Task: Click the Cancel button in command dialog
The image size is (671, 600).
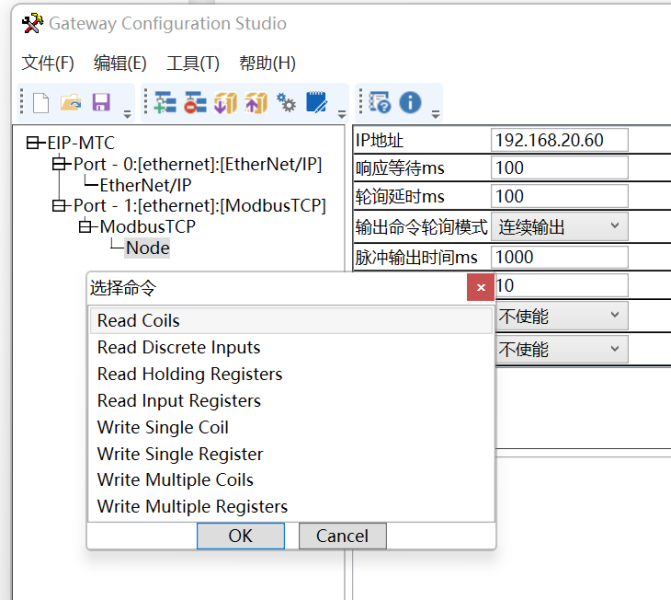Action: 342,536
